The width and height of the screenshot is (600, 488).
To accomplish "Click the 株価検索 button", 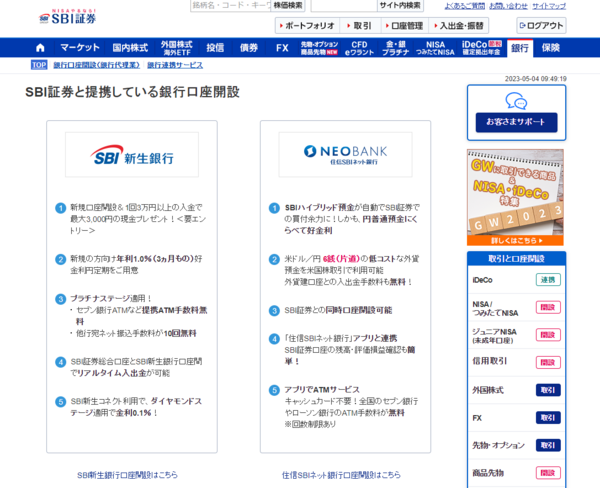I will [288, 5].
